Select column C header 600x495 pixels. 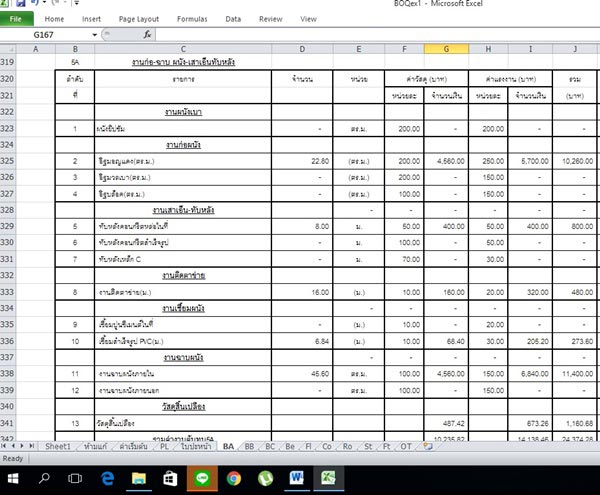(x=183, y=49)
